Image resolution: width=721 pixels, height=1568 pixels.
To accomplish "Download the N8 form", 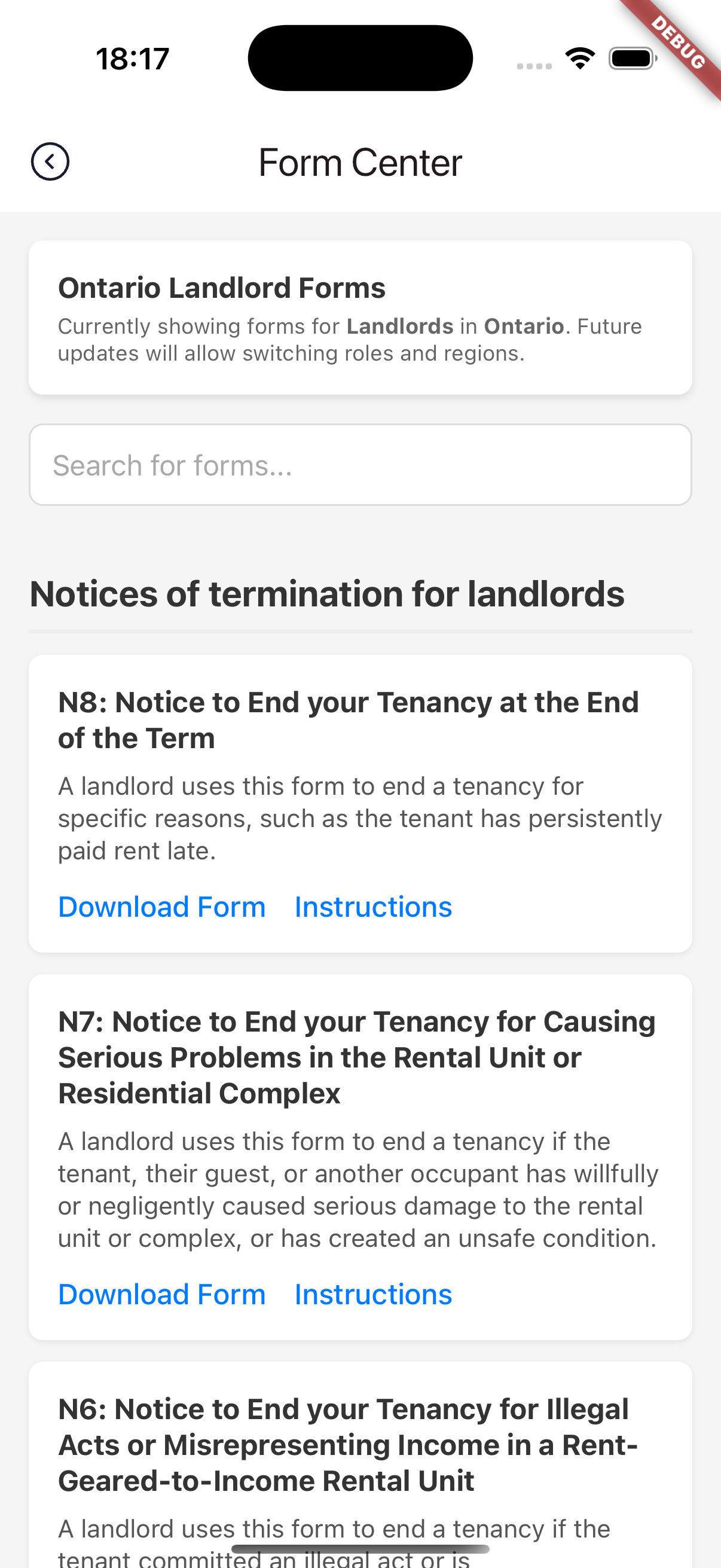I will pyautogui.click(x=162, y=907).
